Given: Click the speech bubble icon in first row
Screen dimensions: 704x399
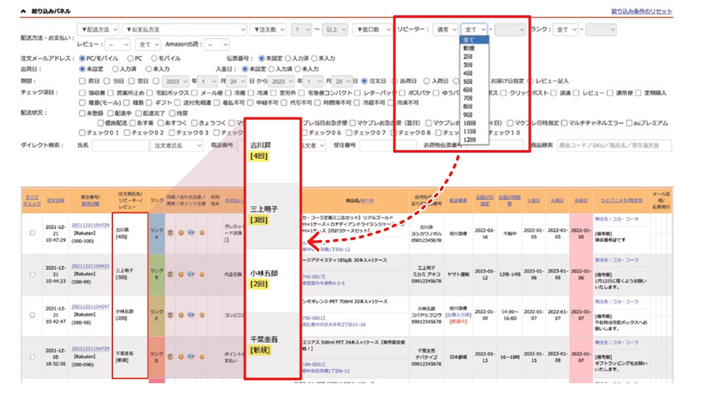Looking at the screenshot, I should 191,232.
